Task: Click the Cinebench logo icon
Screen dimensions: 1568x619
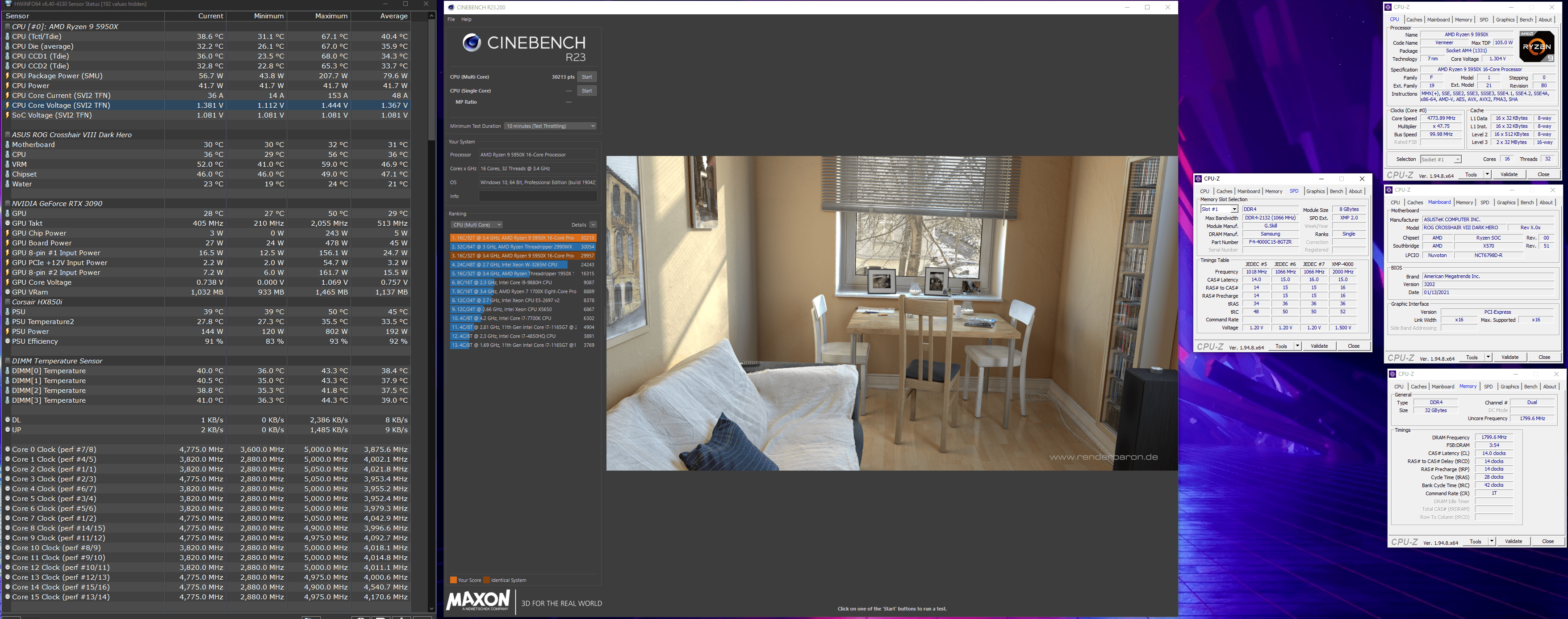Action: [x=472, y=42]
